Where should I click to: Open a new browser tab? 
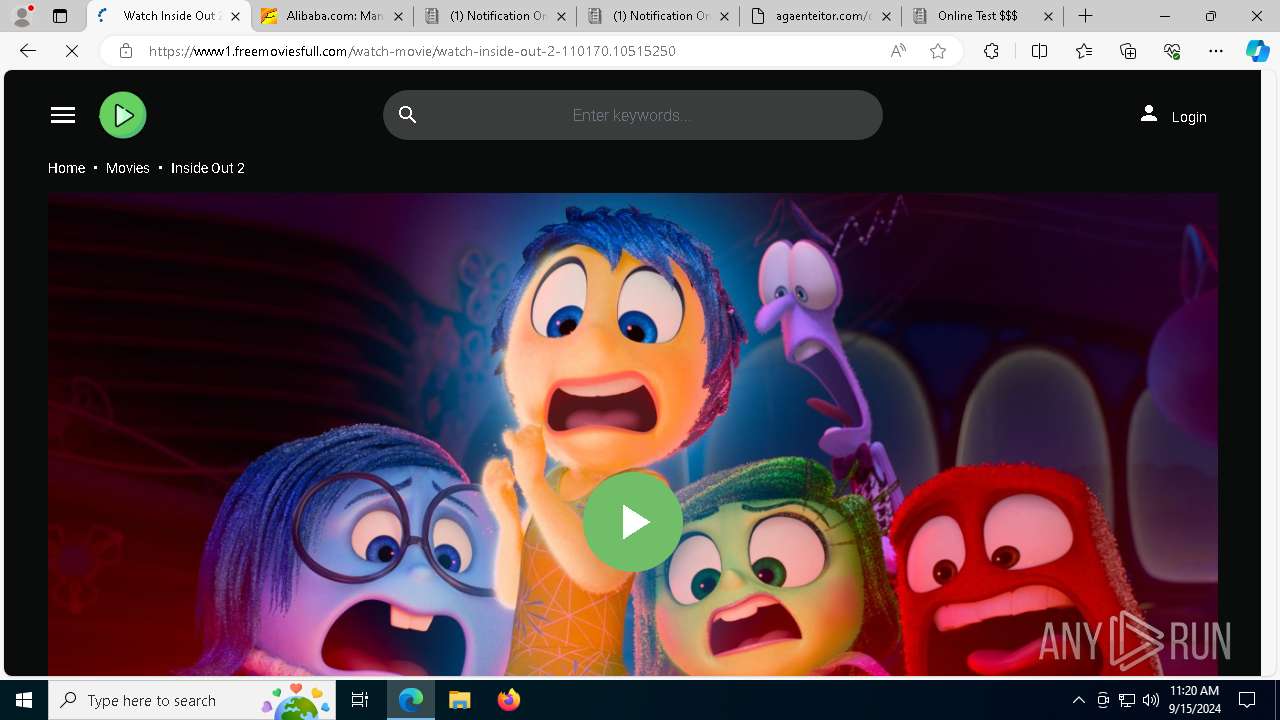tap(1085, 16)
